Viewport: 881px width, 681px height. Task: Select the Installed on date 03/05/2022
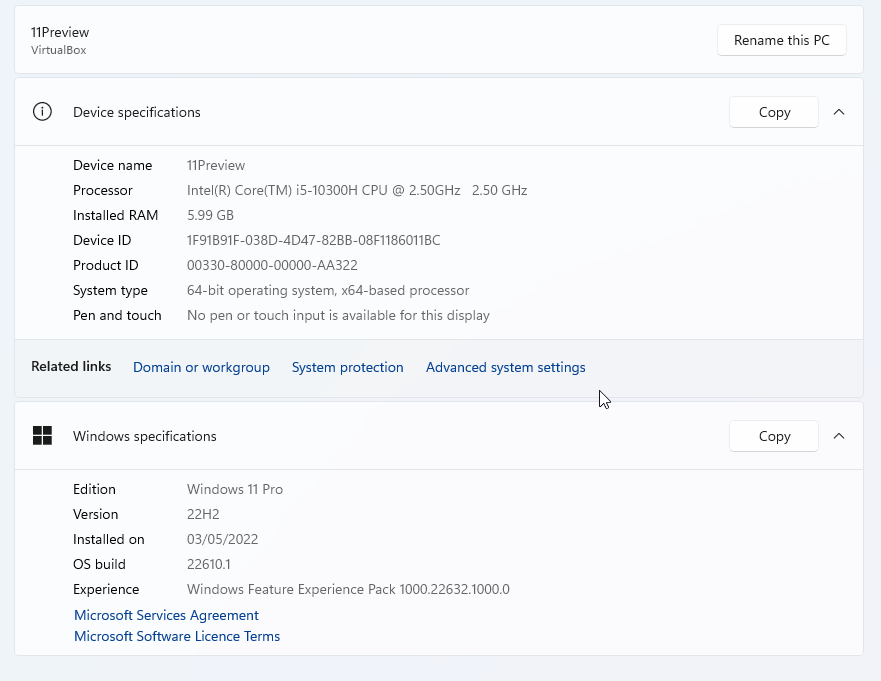pos(222,539)
